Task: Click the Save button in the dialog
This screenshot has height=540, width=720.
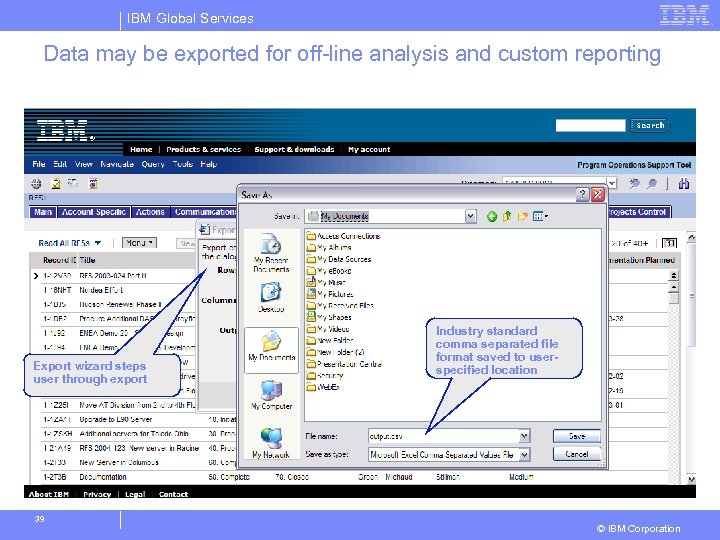Action: [577, 436]
